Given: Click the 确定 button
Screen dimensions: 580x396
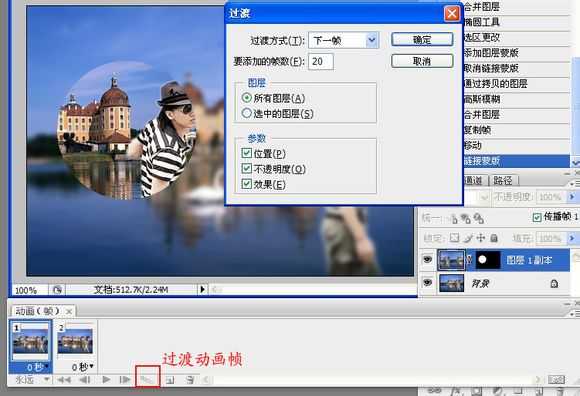Looking at the screenshot, I should click(422, 39).
